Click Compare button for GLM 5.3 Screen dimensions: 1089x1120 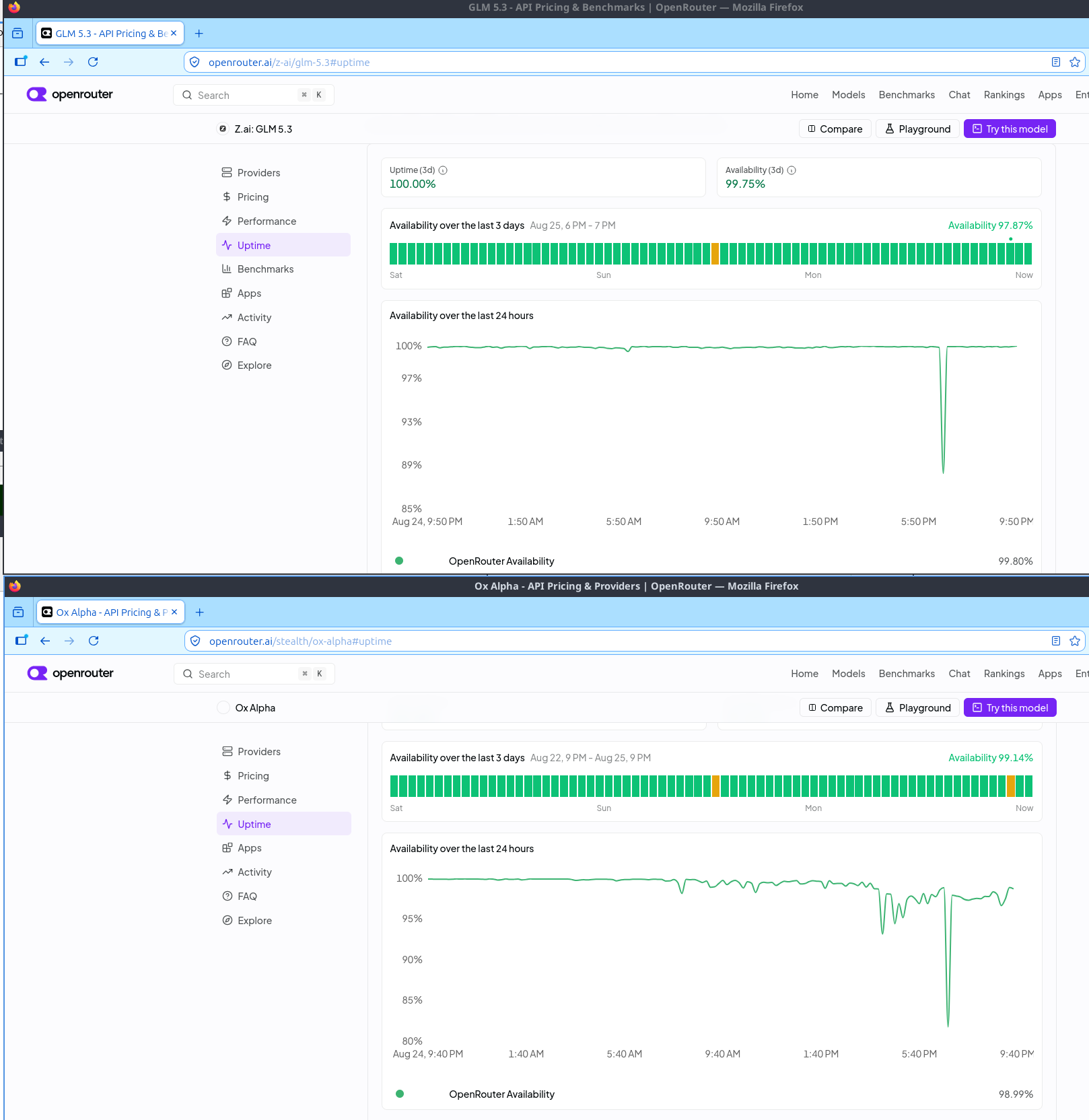(x=835, y=129)
